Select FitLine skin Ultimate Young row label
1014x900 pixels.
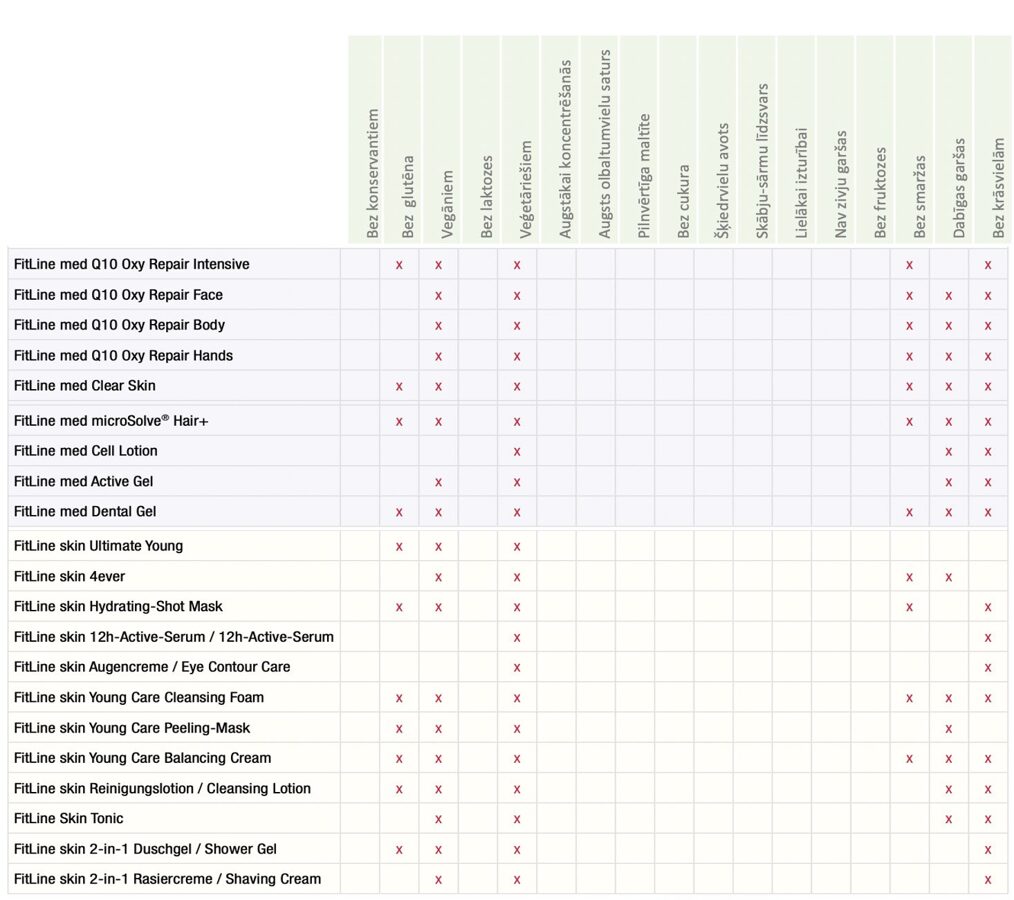pyautogui.click(x=98, y=546)
